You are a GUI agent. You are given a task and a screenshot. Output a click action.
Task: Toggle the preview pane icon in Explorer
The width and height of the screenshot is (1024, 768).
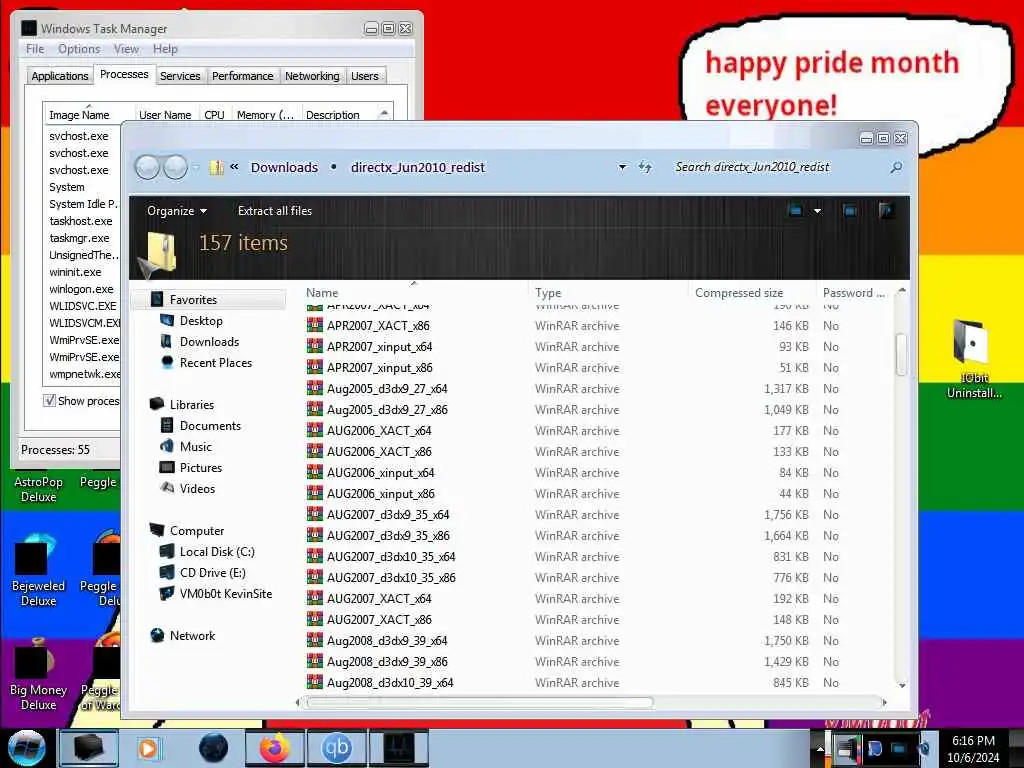point(850,211)
